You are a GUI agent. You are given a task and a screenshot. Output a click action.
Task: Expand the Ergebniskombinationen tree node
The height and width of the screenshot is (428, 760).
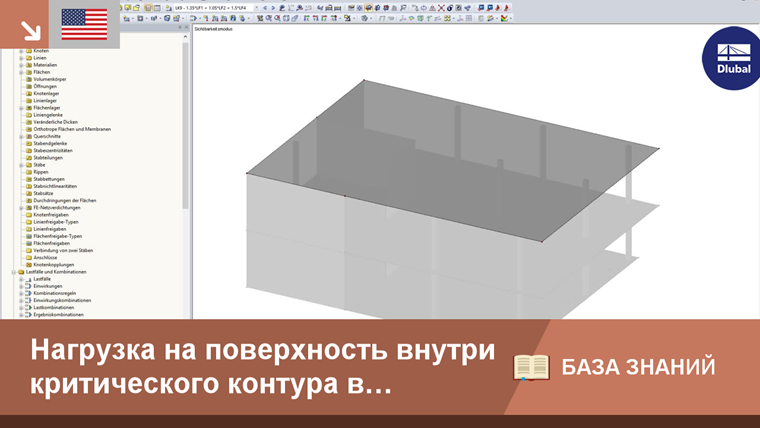coord(21,315)
